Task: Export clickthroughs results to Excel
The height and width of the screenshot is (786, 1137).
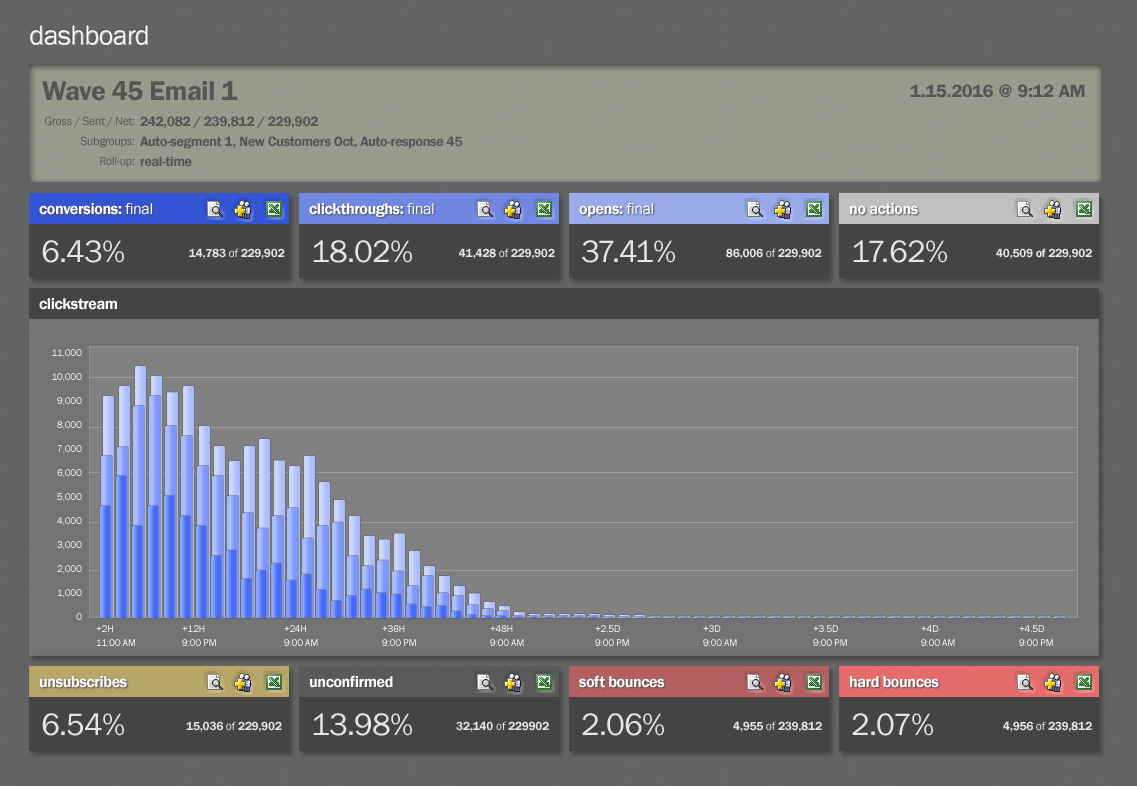Action: tap(543, 210)
